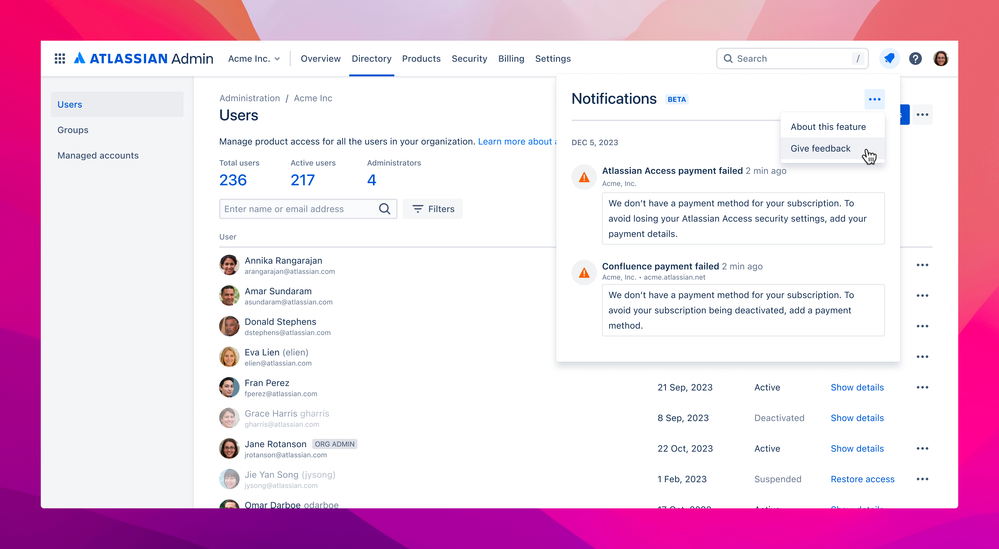Viewport: 999px width, 549px height.
Task: Go to the Overview tab
Action: tap(320, 59)
